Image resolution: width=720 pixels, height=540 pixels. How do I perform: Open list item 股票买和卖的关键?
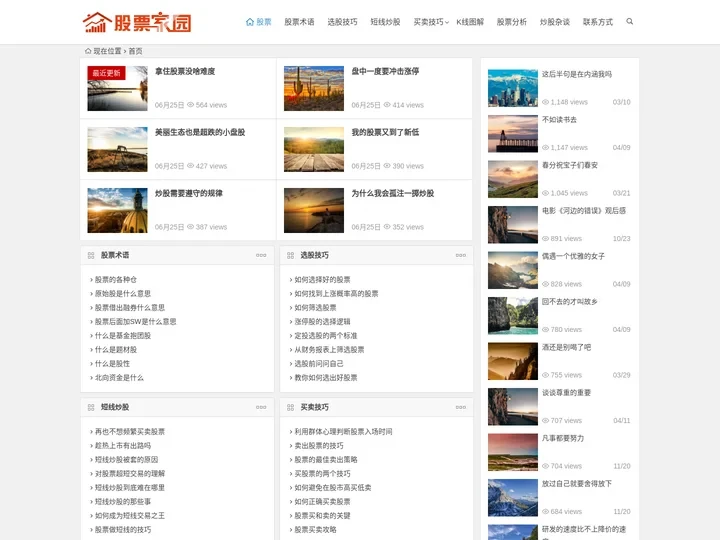[322, 515]
